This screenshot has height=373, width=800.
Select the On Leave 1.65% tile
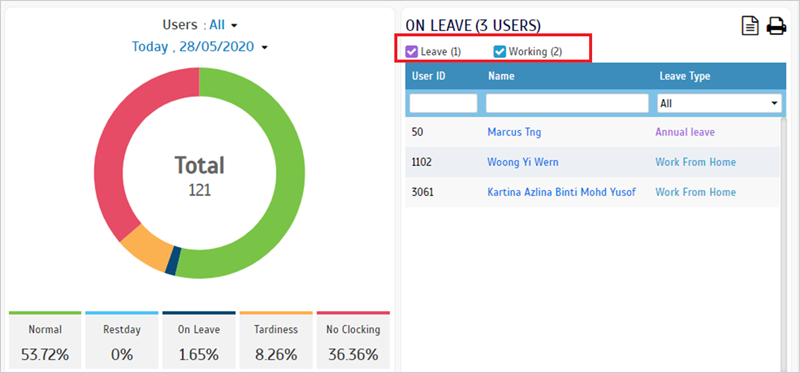point(199,340)
